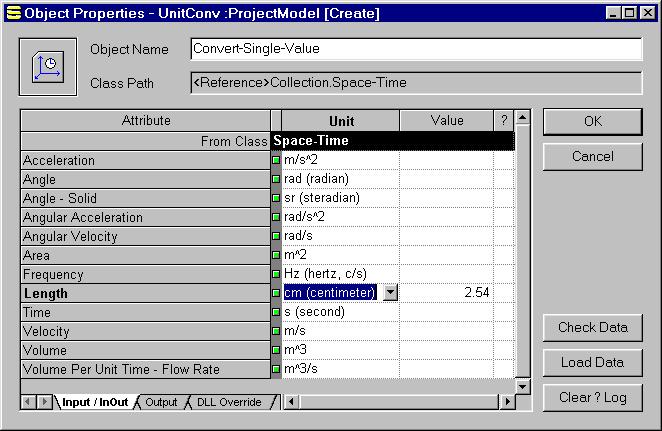This screenshot has width=662, height=431.
Task: Click the app icon in title bar
Action: click(x=12, y=13)
